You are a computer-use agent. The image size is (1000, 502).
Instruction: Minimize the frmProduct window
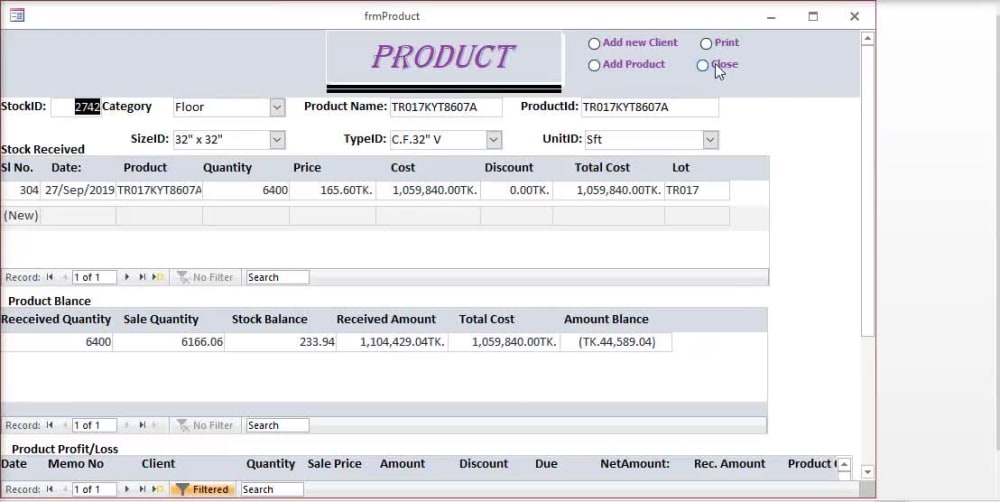(771, 17)
